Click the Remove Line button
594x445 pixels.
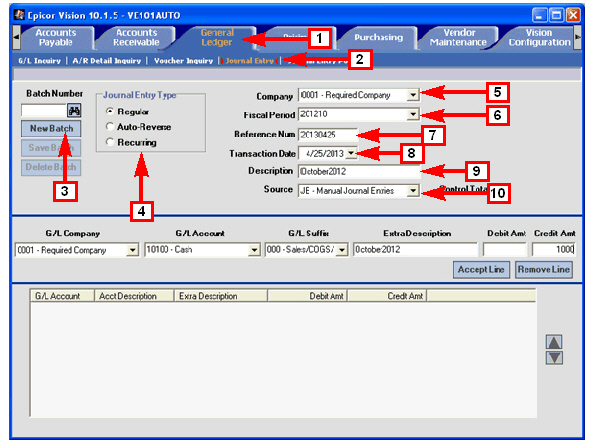pyautogui.click(x=544, y=270)
